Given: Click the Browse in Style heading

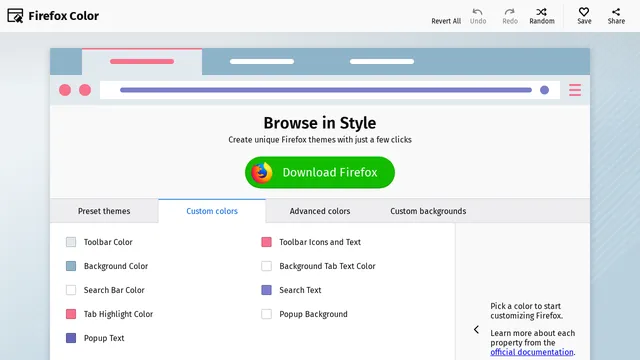Looking at the screenshot, I should click(320, 123).
